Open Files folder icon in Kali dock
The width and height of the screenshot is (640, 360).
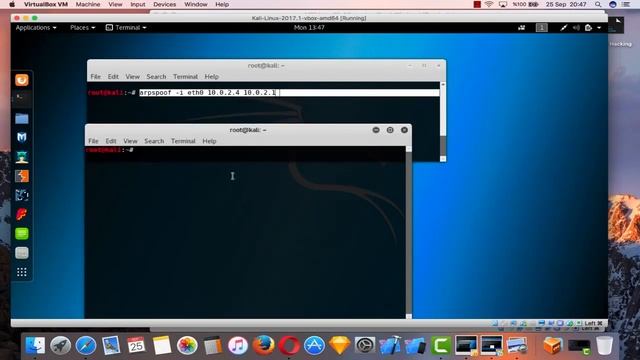point(22,118)
